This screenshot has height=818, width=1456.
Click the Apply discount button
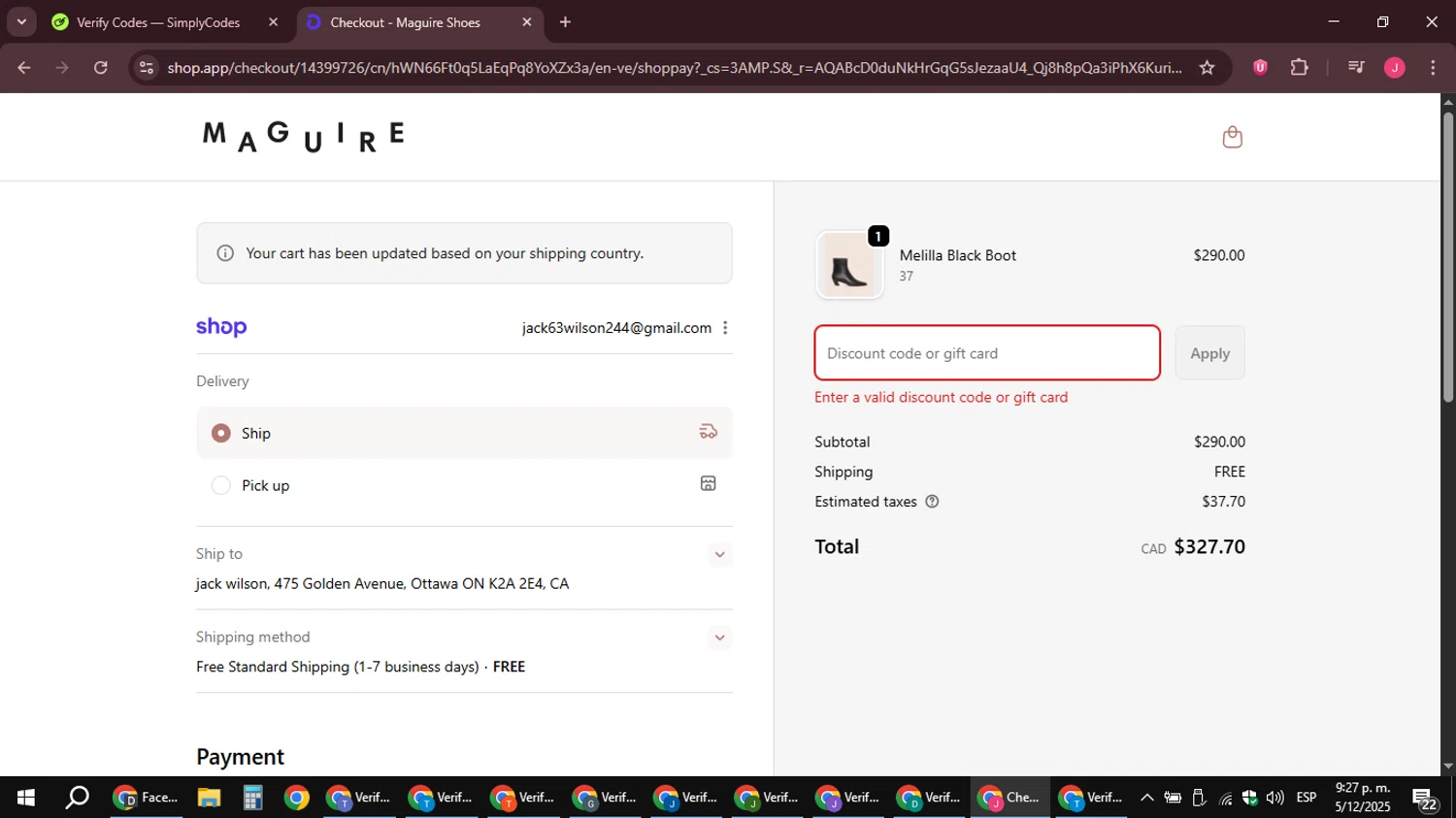(x=1209, y=353)
